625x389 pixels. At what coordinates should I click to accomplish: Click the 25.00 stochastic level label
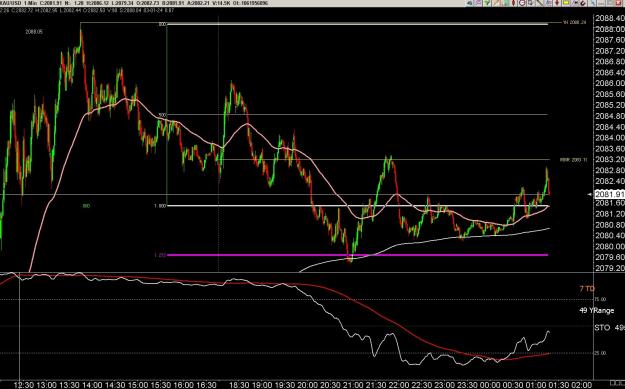[600, 353]
